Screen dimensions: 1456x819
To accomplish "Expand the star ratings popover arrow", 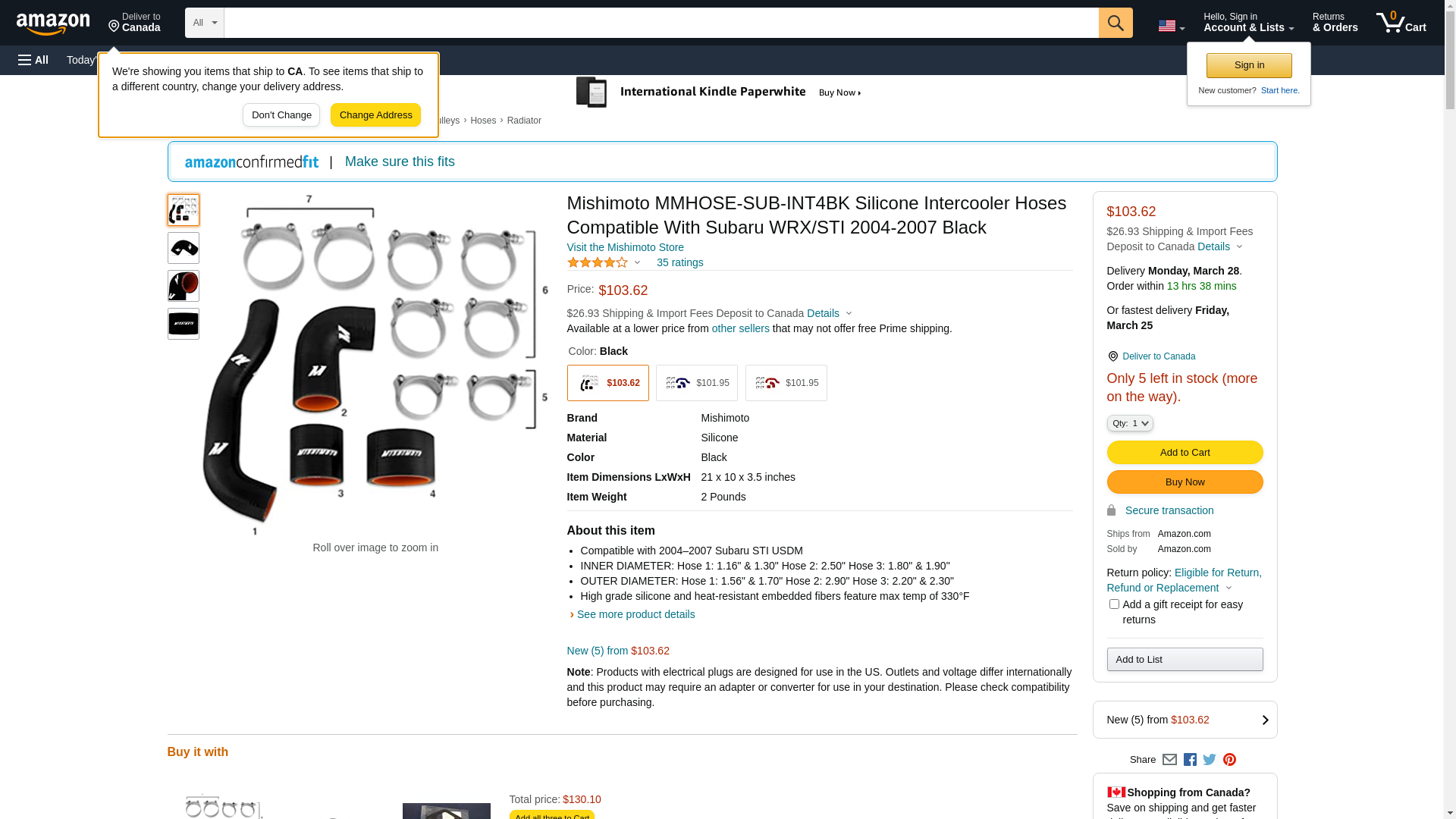I will [x=637, y=263].
